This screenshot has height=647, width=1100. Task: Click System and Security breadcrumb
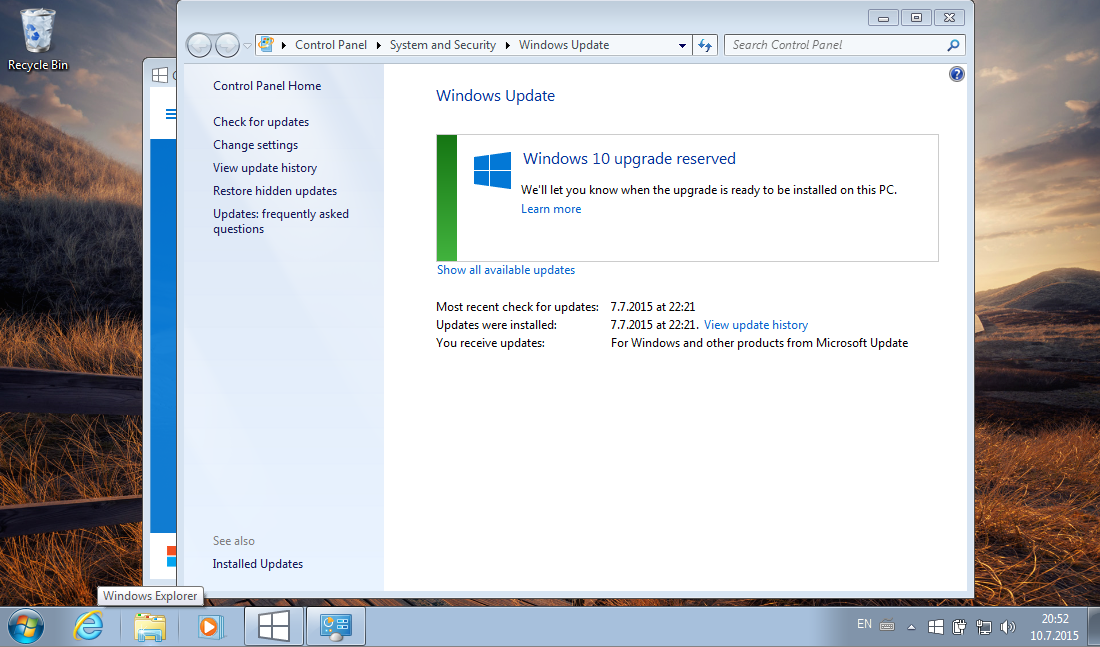[x=443, y=45]
